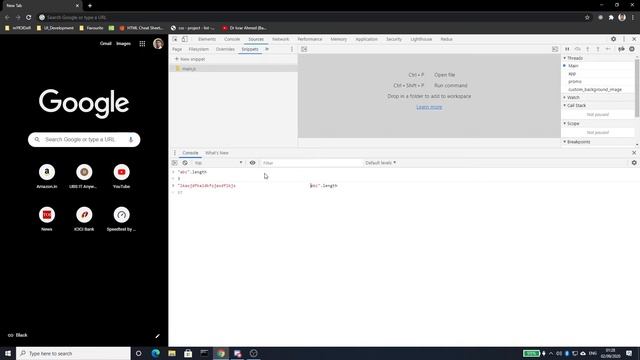640x360 pixels.
Task: Focus the Google search box
Action: click(84, 140)
